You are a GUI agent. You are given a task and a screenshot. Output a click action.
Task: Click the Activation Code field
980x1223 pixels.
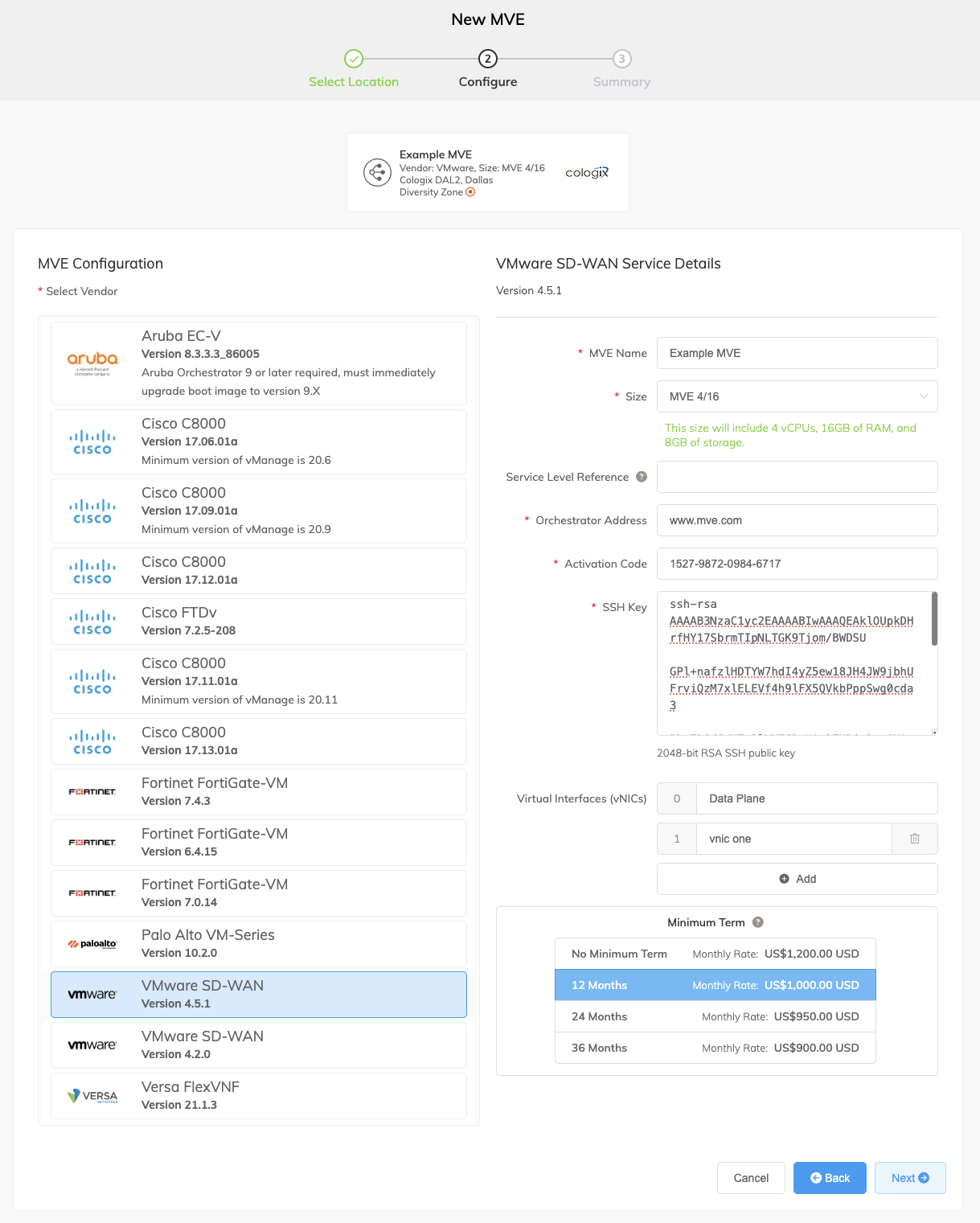pyautogui.click(x=798, y=564)
